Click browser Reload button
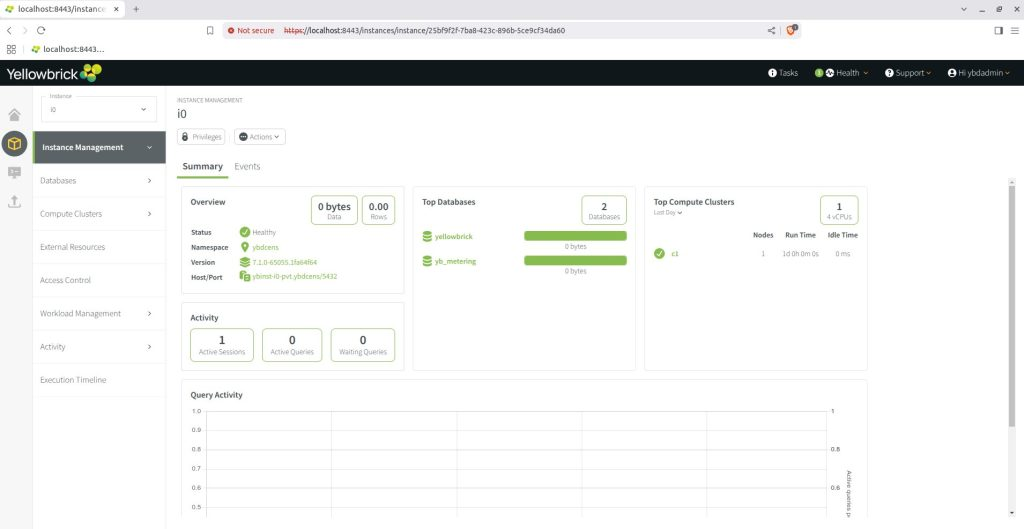Screen dimensions: 1024x529 pyautogui.click(x=41, y=30)
